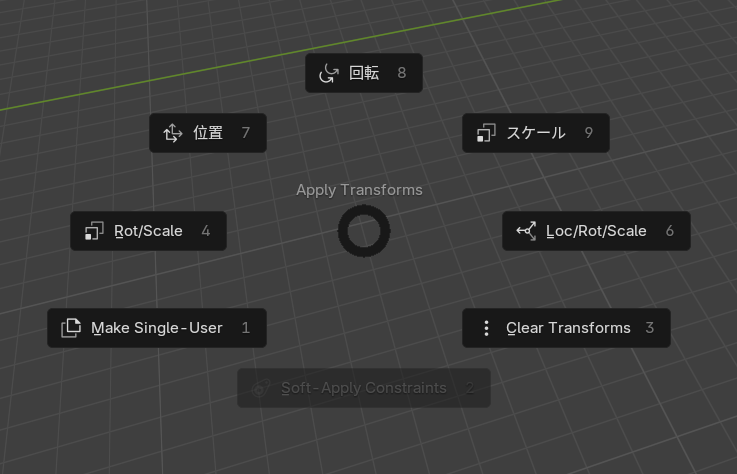
Task: Select the 位置 pie menu entry
Action: (x=208, y=133)
